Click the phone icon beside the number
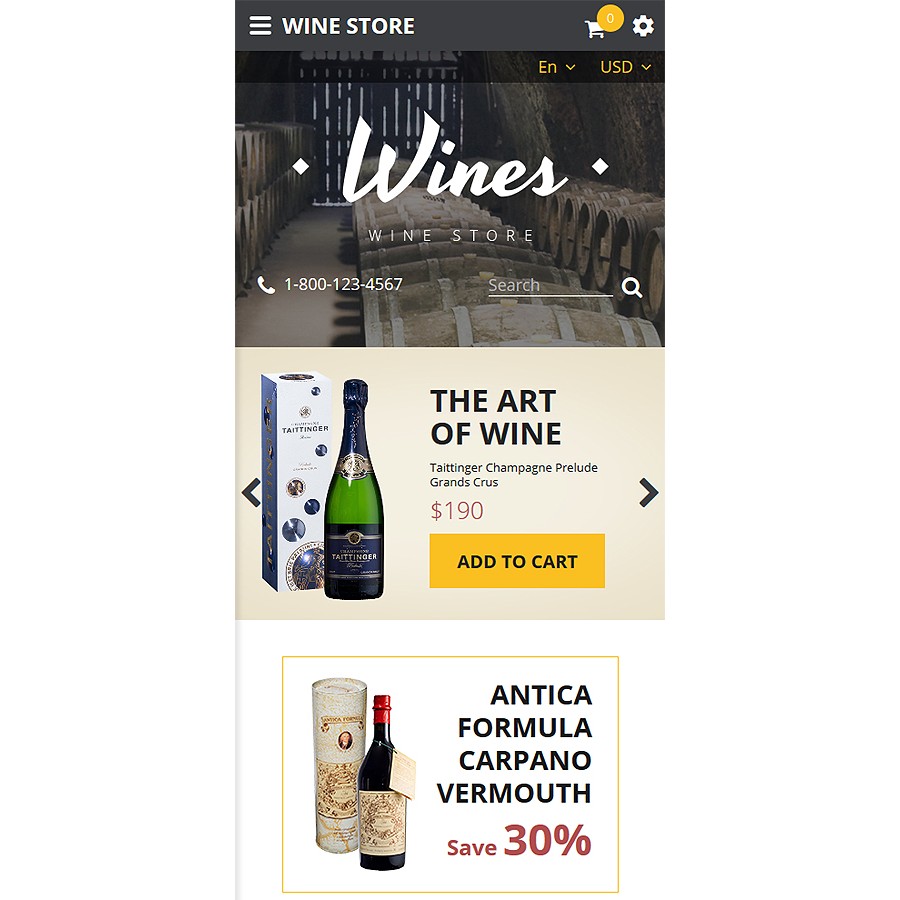 (x=266, y=285)
